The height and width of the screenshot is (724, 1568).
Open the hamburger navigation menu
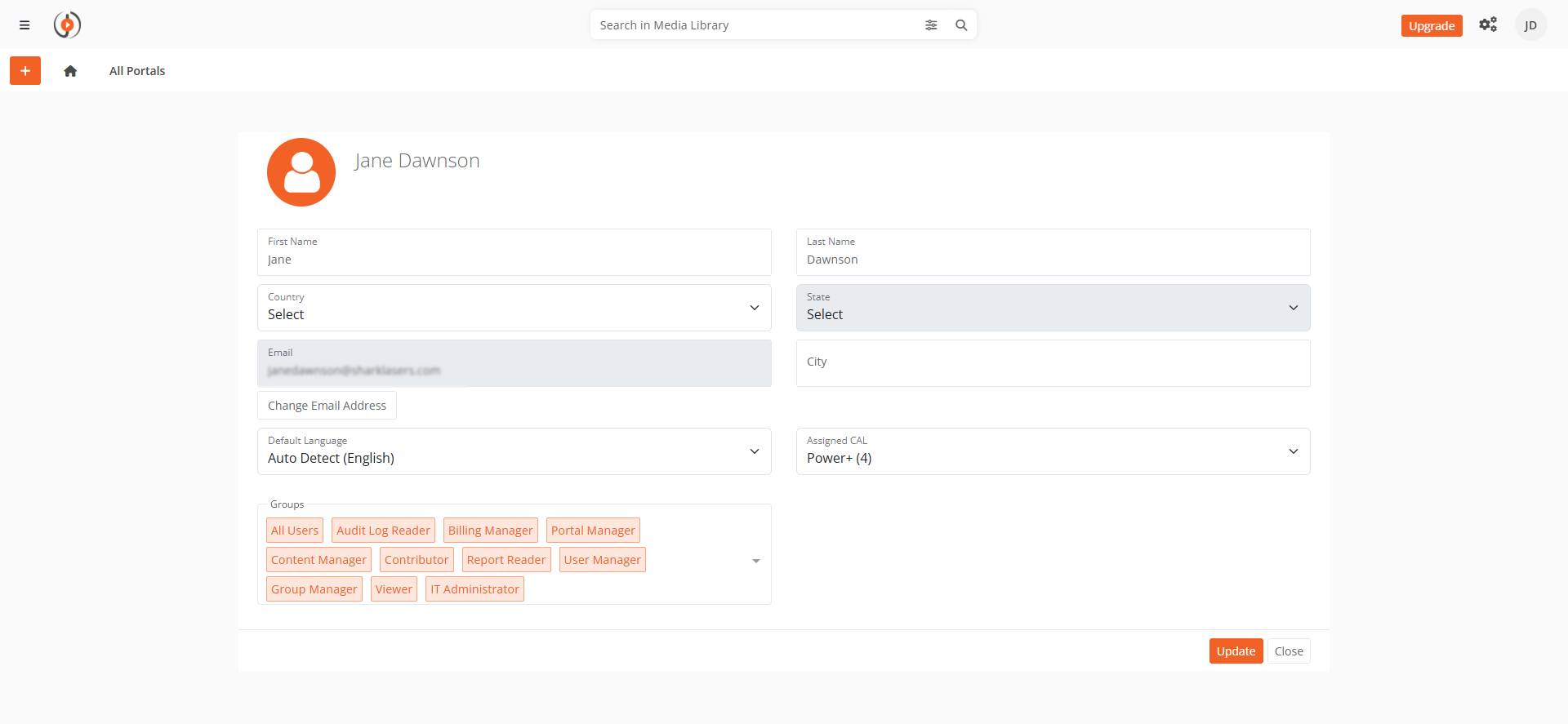coord(24,25)
